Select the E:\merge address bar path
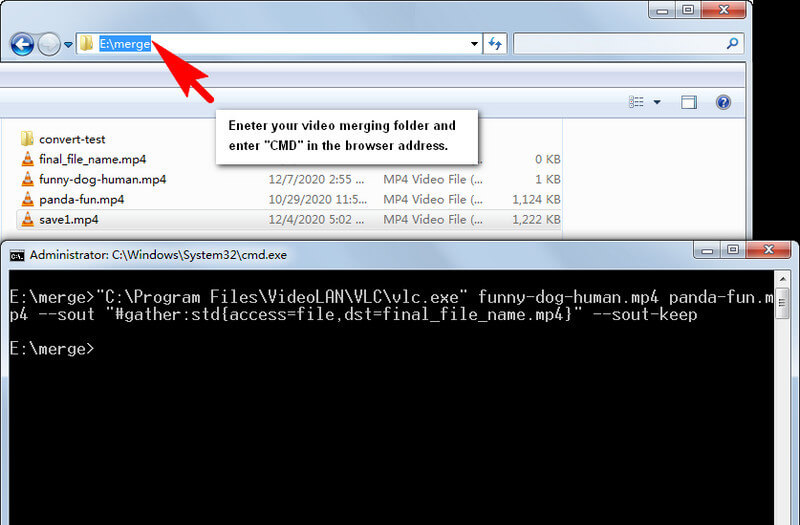The width and height of the screenshot is (800, 525). point(125,44)
